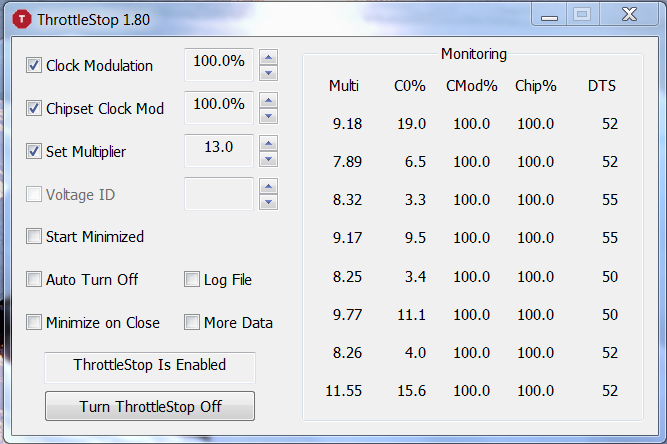667x444 pixels.
Task: Select the Multi value 8.25
Action: (347, 277)
